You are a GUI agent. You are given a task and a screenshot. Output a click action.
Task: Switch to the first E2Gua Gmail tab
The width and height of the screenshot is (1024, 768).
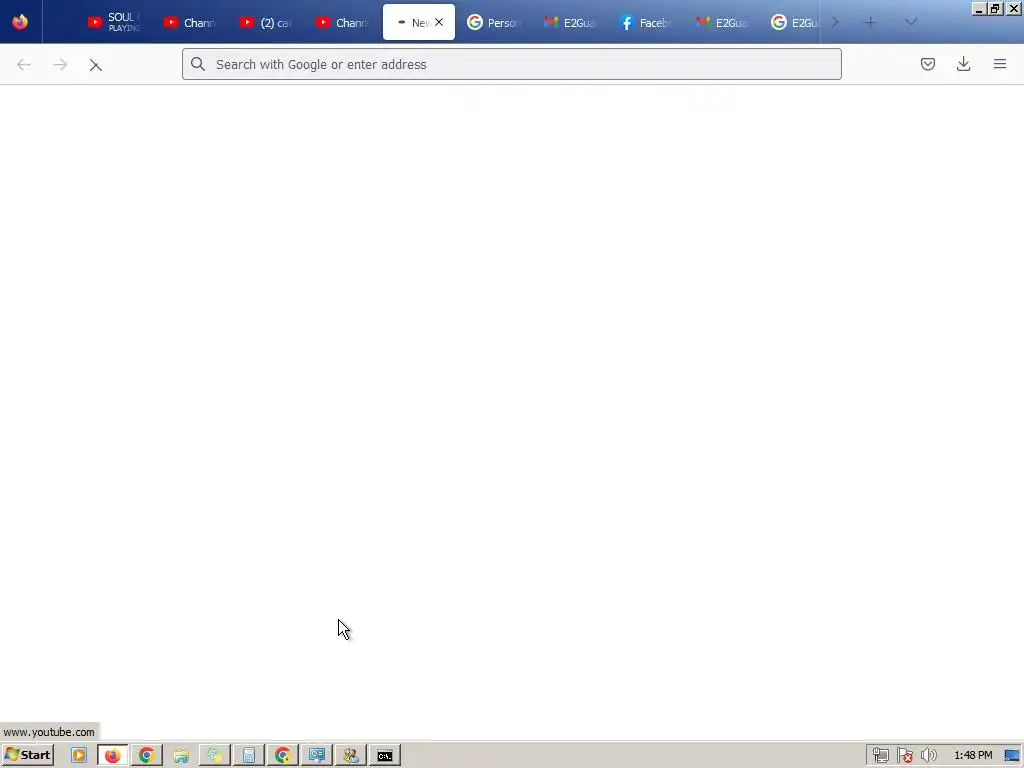[x=570, y=22]
